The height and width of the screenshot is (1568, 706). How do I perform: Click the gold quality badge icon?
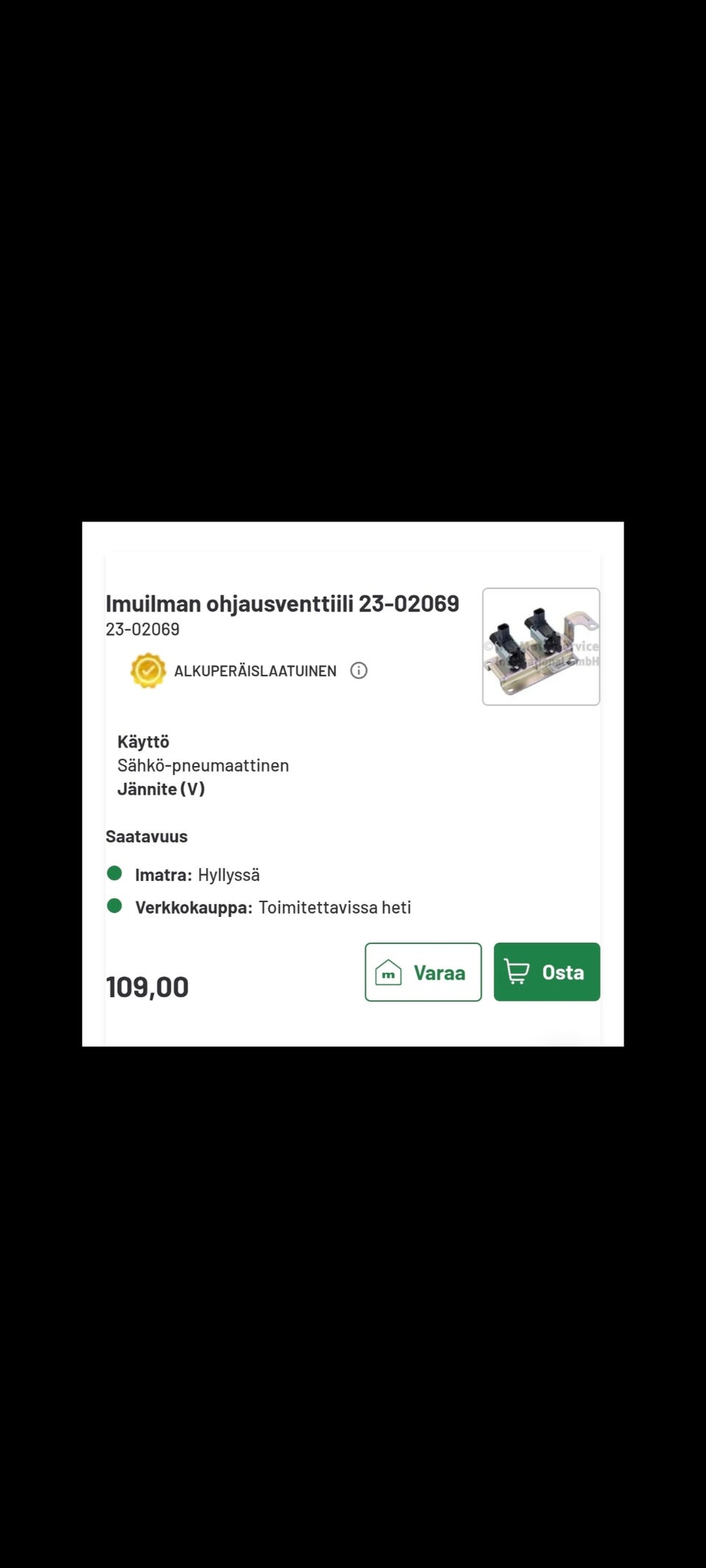pyautogui.click(x=148, y=670)
